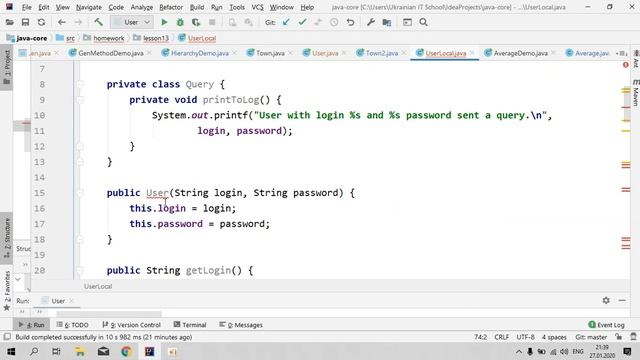Collapse the User constructor fold on line 15
This screenshot has width=640, height=360.
point(80,193)
